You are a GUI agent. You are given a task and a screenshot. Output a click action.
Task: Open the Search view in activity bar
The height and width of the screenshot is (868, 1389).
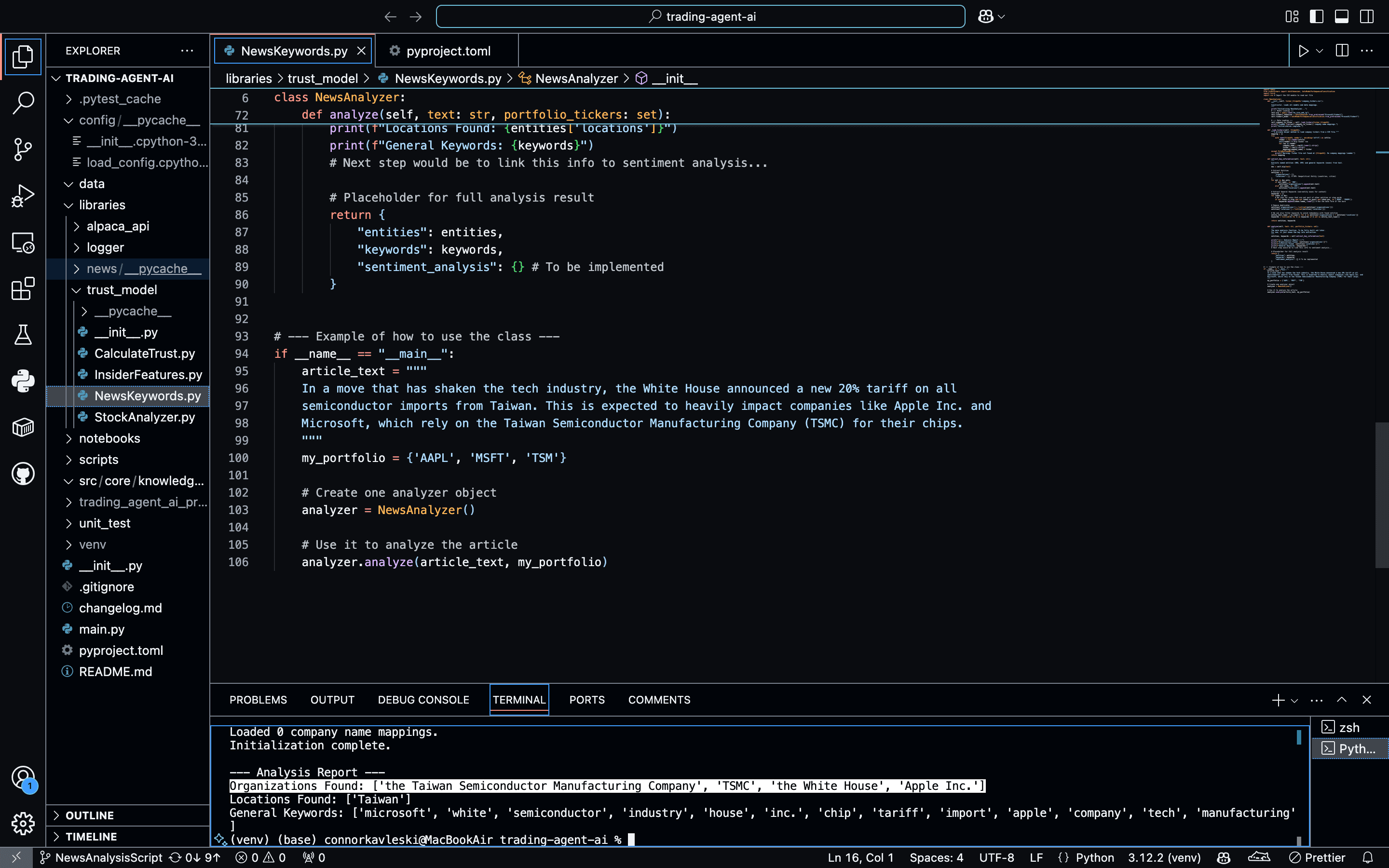23,103
